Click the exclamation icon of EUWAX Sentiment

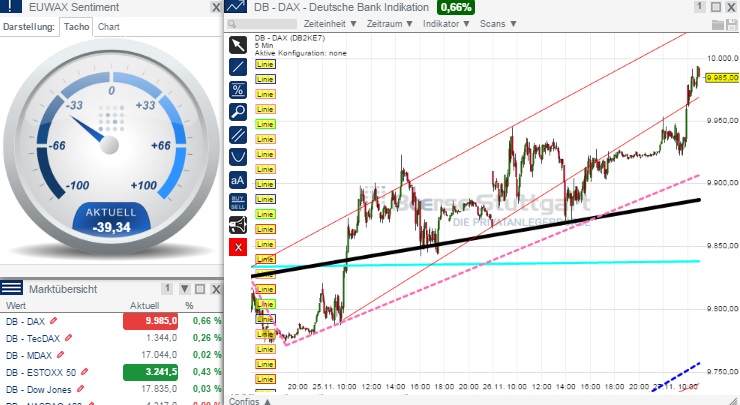click(x=11, y=6)
